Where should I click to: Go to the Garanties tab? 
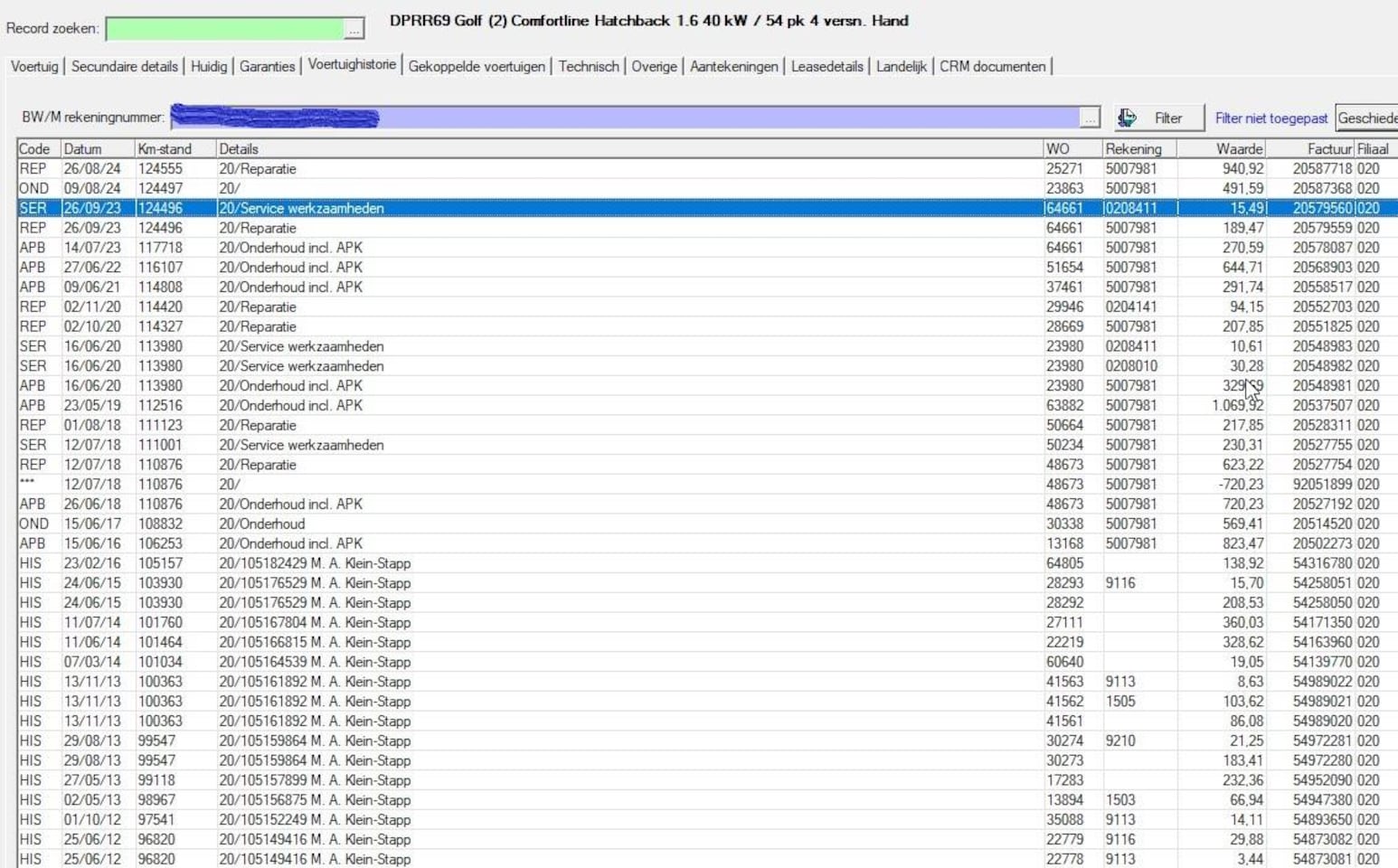(267, 66)
